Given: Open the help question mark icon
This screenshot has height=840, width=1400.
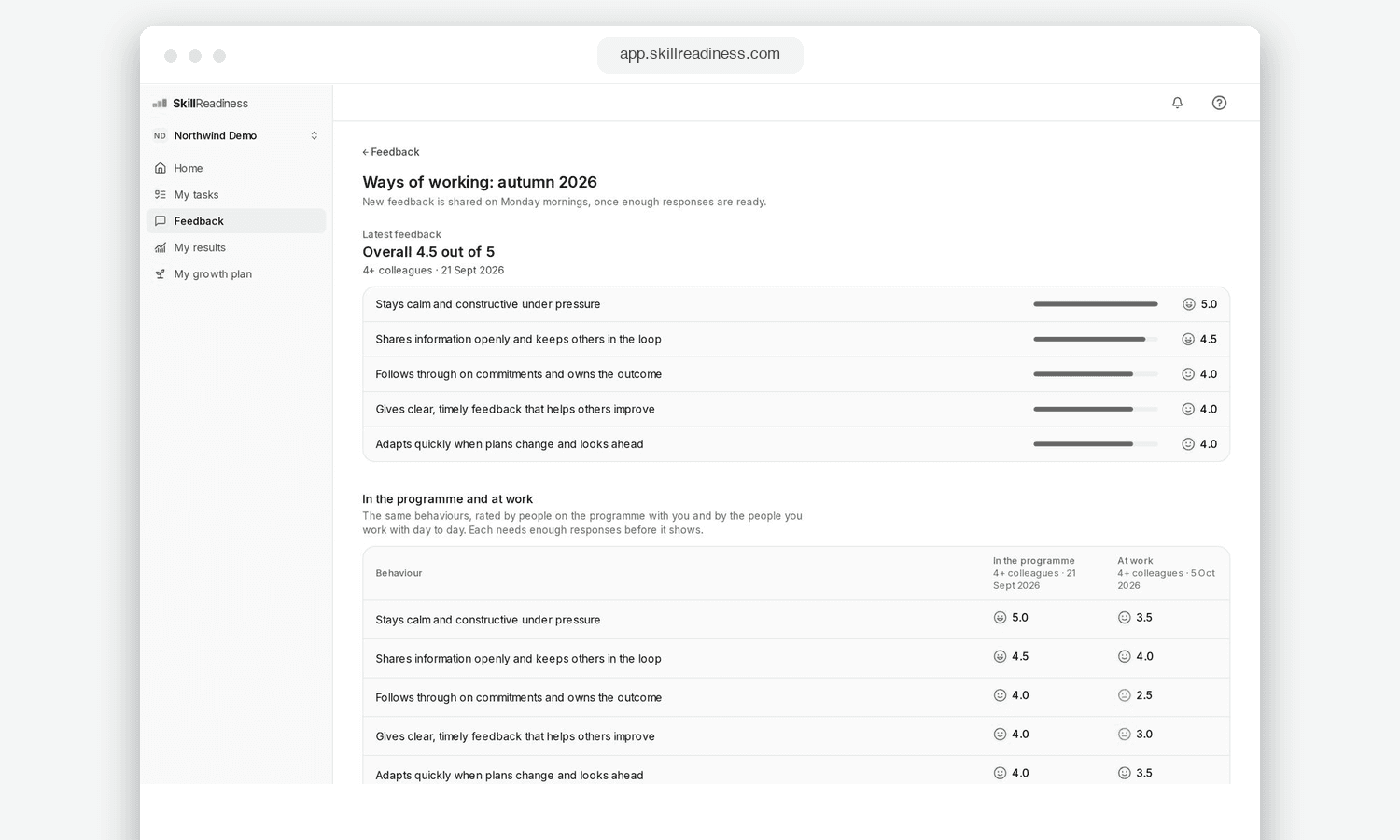Looking at the screenshot, I should pos(1219,103).
